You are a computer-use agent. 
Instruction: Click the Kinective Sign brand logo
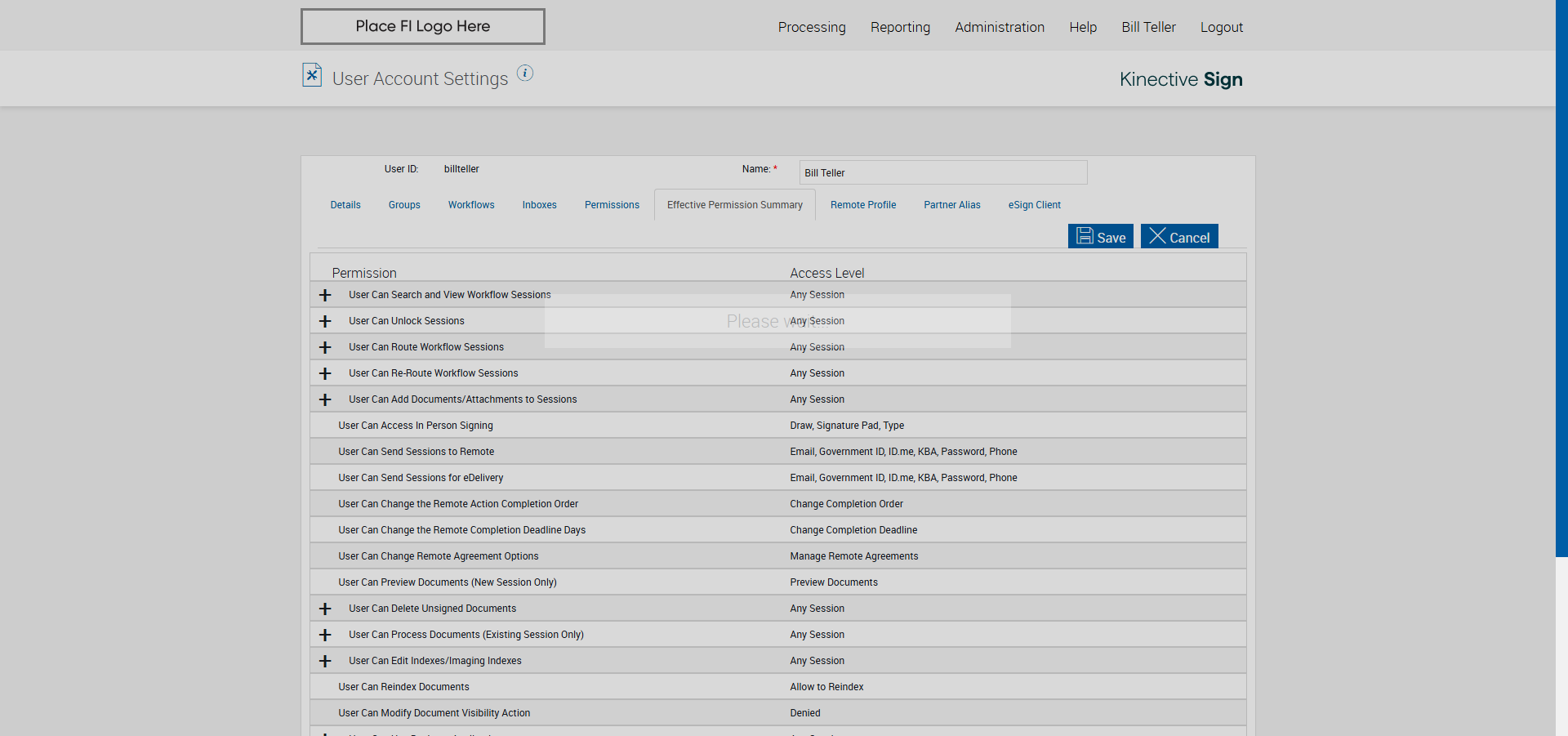point(1181,79)
